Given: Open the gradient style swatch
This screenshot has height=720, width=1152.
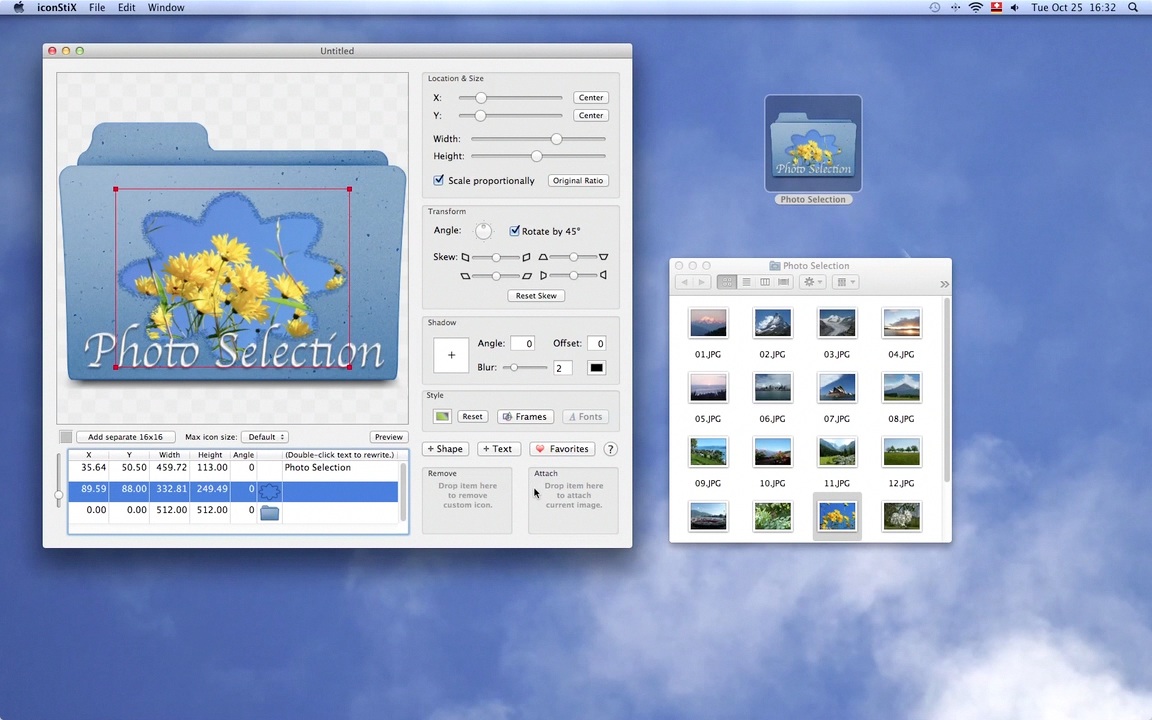Looking at the screenshot, I should [442, 417].
